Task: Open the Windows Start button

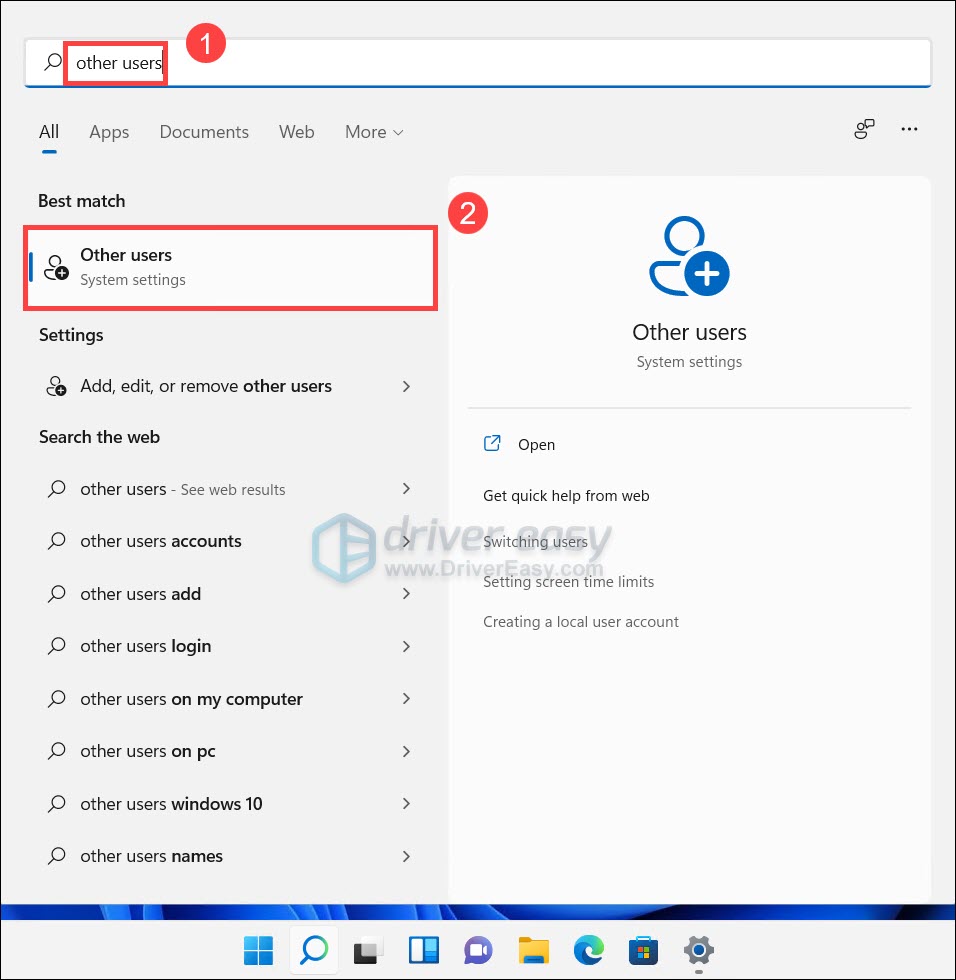Action: click(258, 951)
